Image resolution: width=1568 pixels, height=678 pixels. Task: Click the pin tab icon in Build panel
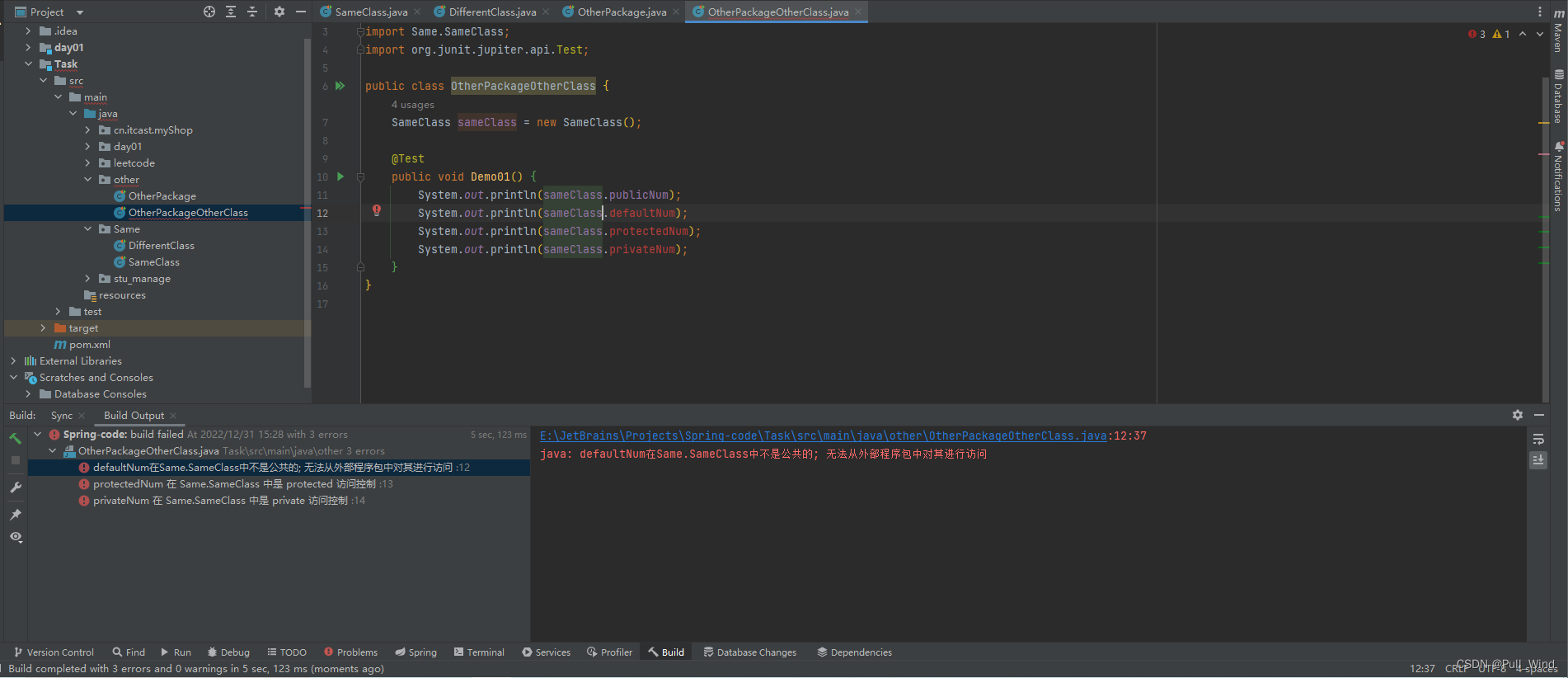point(16,515)
